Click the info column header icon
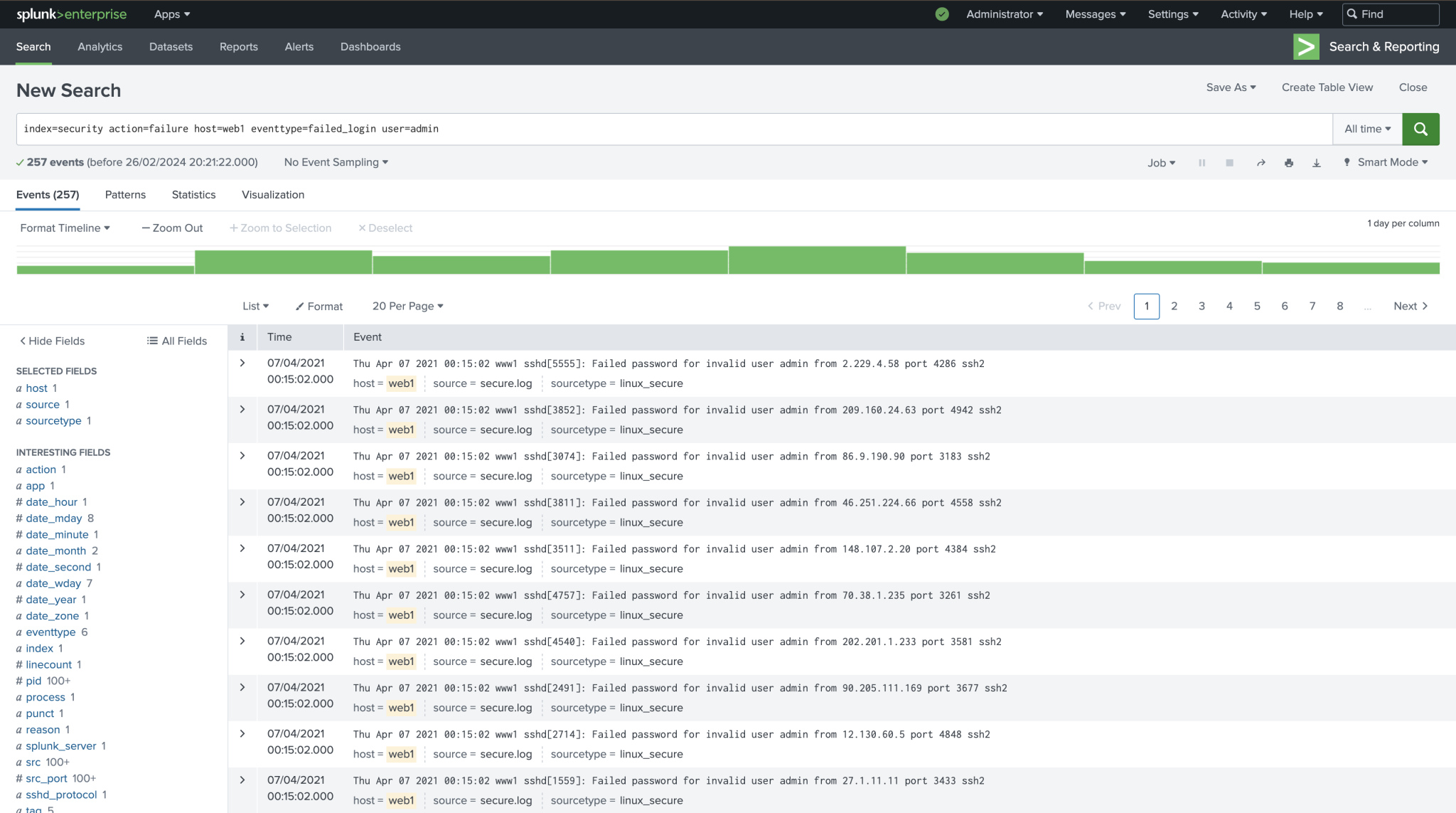1456x813 pixels. (242, 337)
